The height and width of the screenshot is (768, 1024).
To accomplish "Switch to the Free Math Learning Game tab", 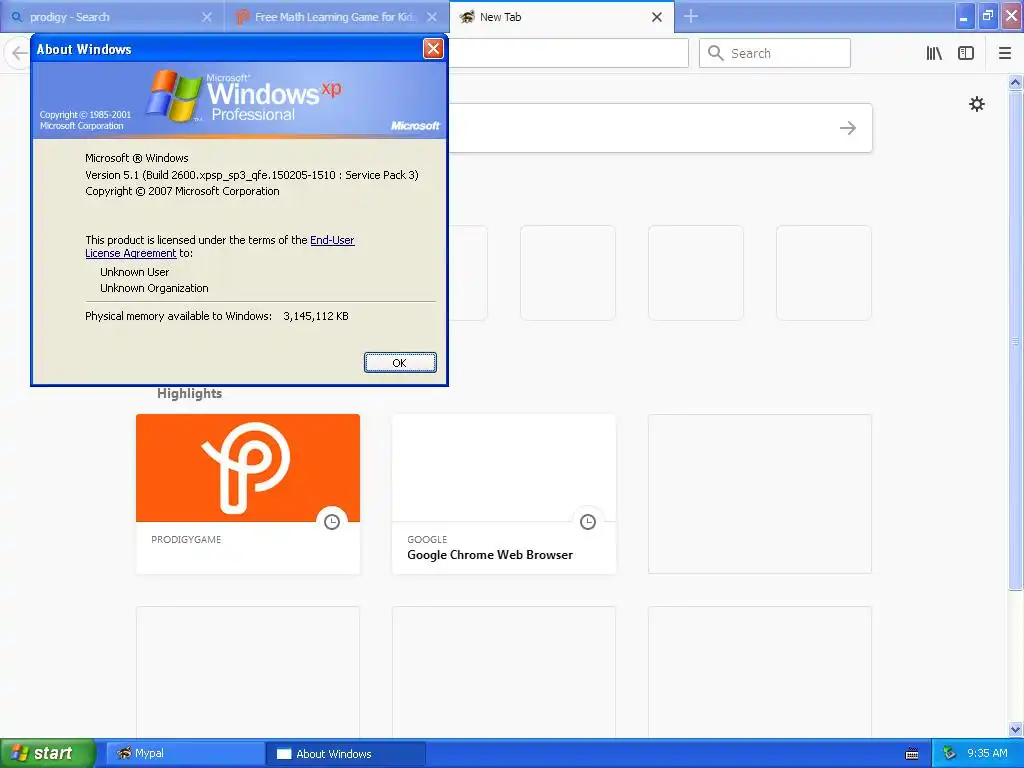I will (x=336, y=17).
